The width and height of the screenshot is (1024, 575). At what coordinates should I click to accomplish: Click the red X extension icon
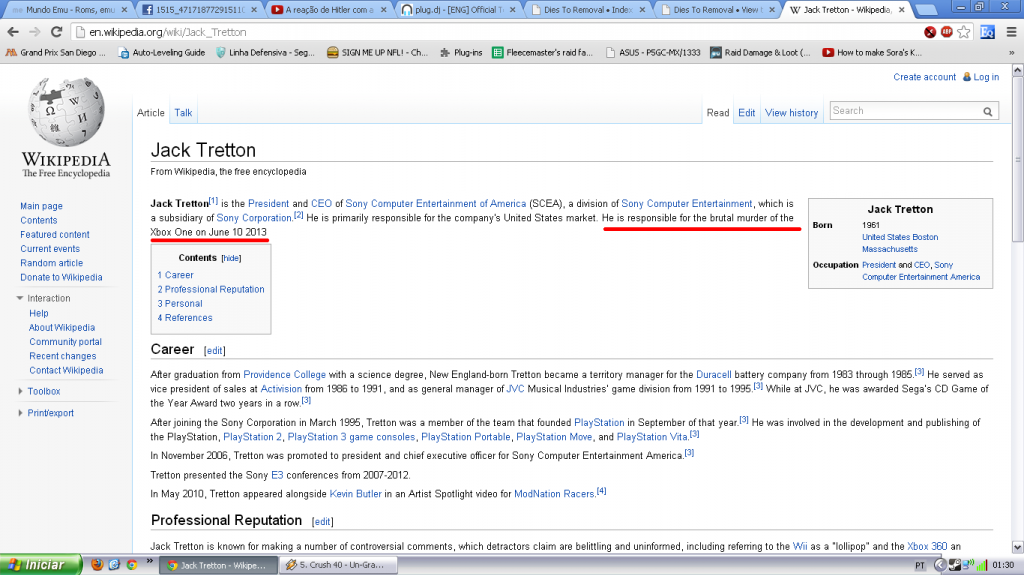[930, 32]
